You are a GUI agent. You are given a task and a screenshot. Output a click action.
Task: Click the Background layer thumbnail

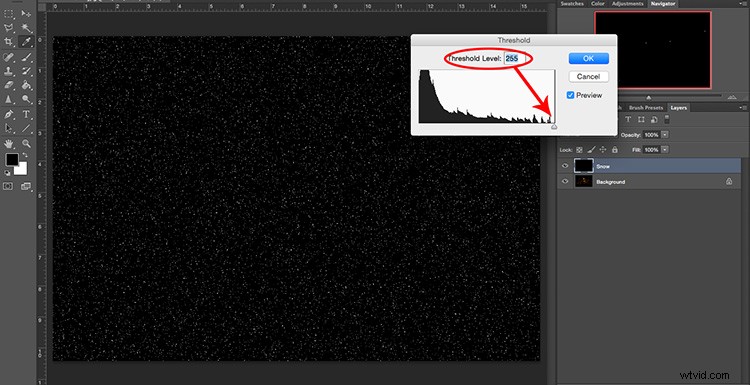point(584,182)
